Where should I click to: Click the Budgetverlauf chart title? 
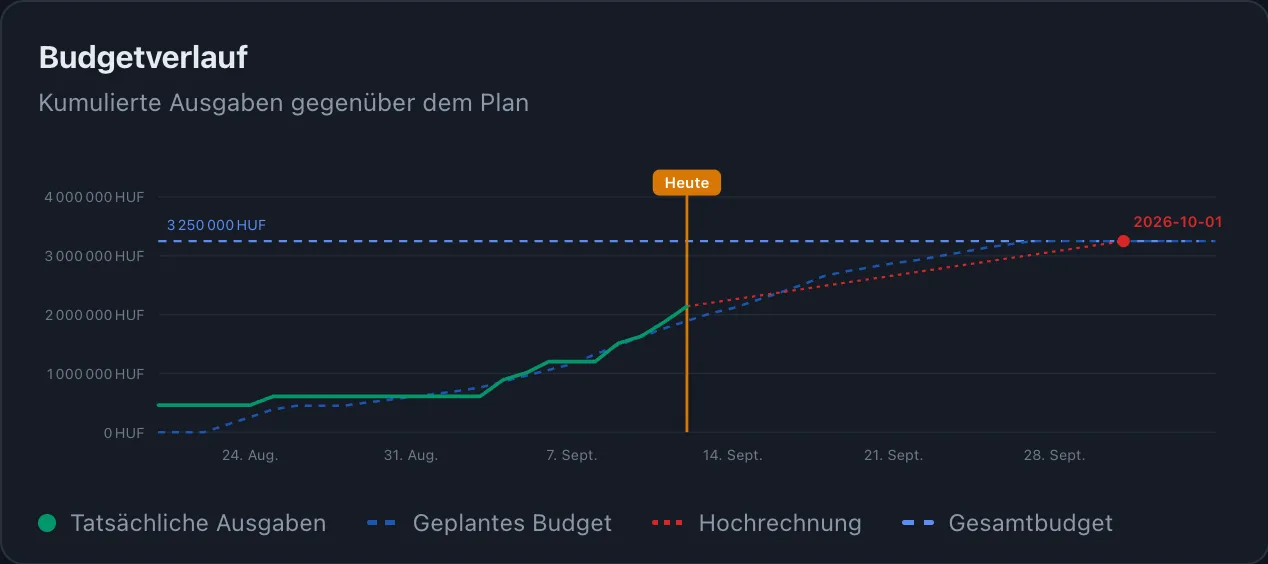point(143,57)
